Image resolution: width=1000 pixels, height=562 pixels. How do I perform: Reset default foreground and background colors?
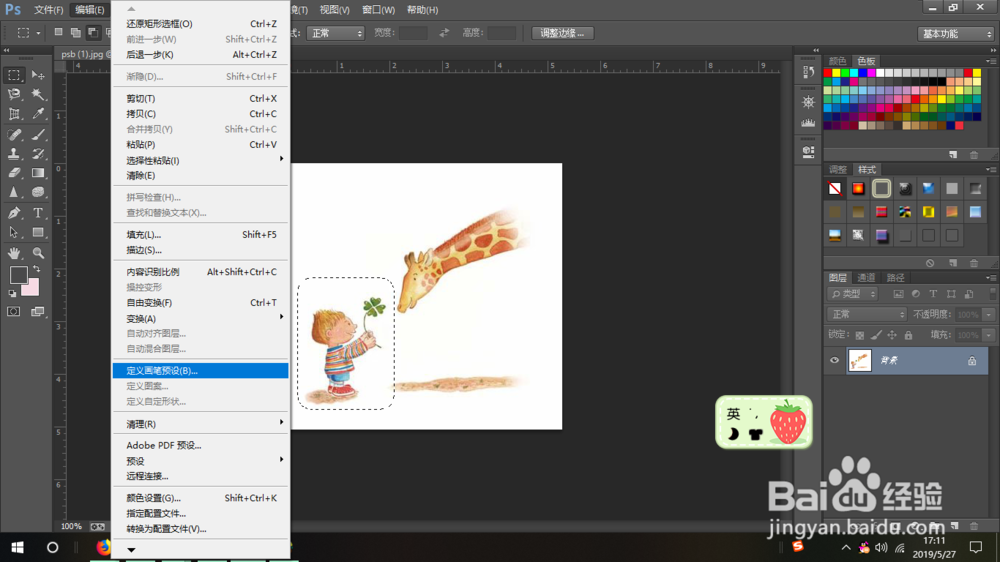click(x=12, y=293)
